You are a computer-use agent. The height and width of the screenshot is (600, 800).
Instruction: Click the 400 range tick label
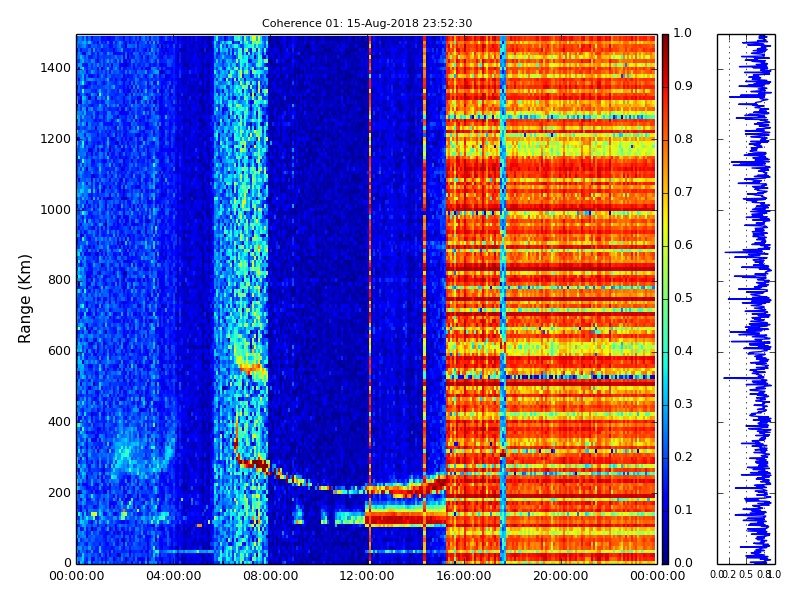click(60, 422)
